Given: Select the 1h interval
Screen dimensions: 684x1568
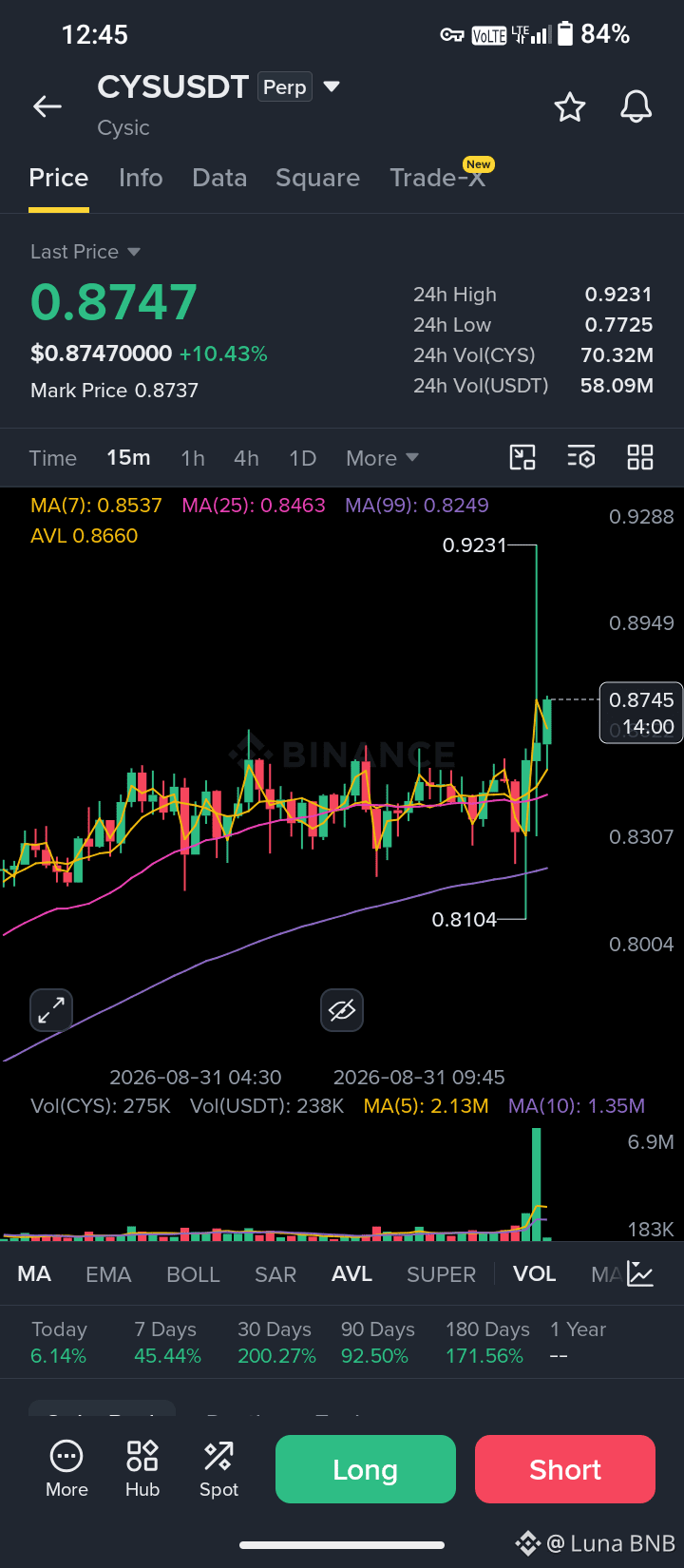Looking at the screenshot, I should pos(193,458).
